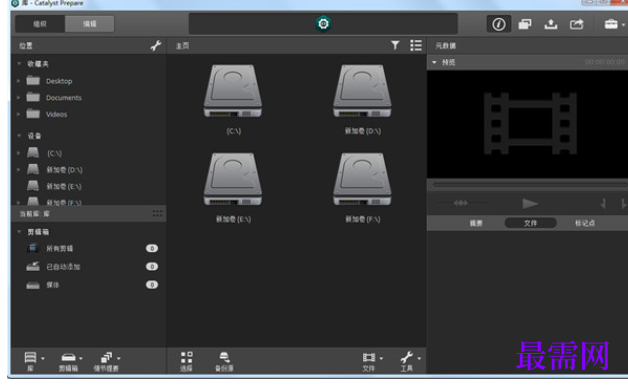Open the 新加卷 (F:\) drive thumbnail
The image size is (628, 387).
coord(362,179)
